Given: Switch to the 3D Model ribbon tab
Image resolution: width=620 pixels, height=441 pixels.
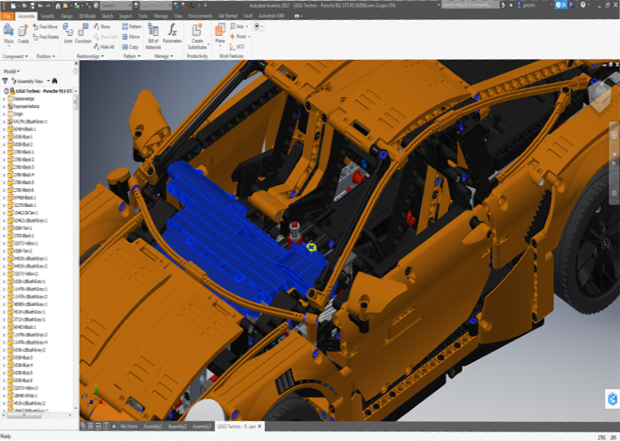Looking at the screenshot, I should pyautogui.click(x=87, y=16).
